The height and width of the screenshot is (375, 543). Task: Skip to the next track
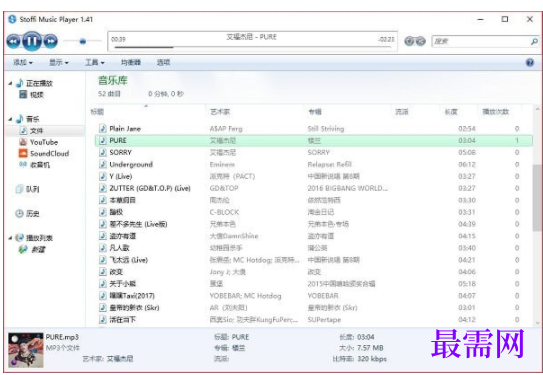click(x=51, y=41)
